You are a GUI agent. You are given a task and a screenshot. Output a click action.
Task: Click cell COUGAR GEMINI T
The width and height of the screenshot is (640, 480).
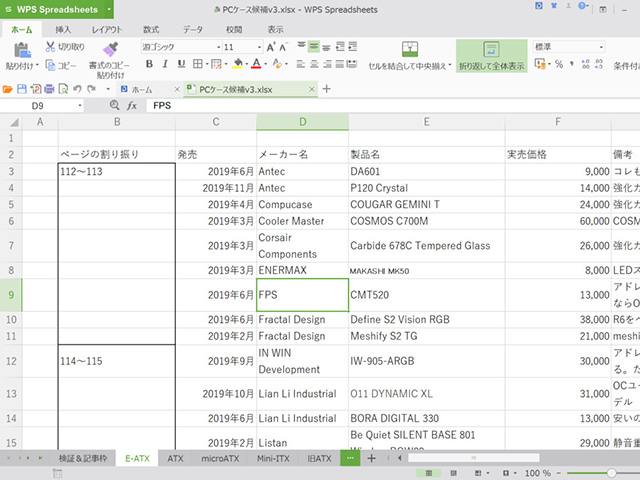[427, 204]
